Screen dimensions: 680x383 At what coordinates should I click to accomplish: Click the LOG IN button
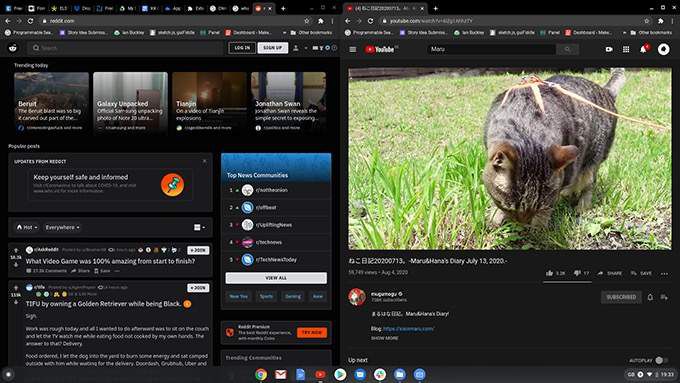(242, 48)
